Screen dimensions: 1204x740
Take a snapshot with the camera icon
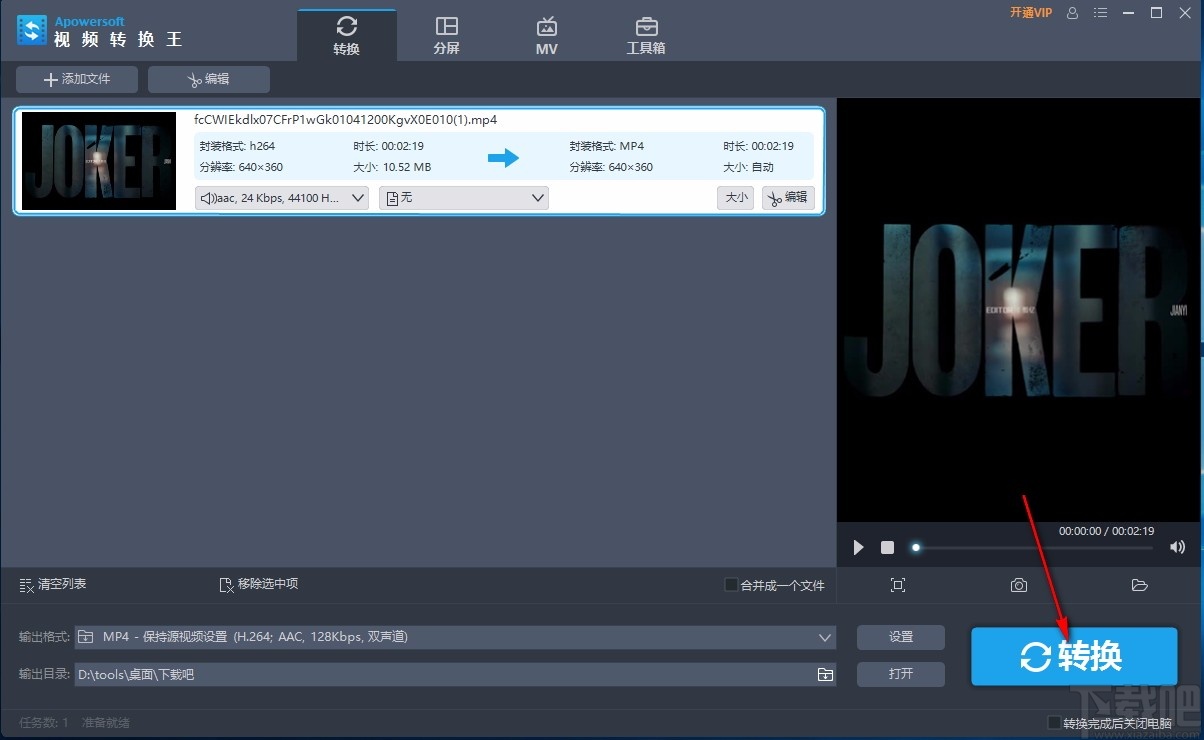tap(1018, 585)
